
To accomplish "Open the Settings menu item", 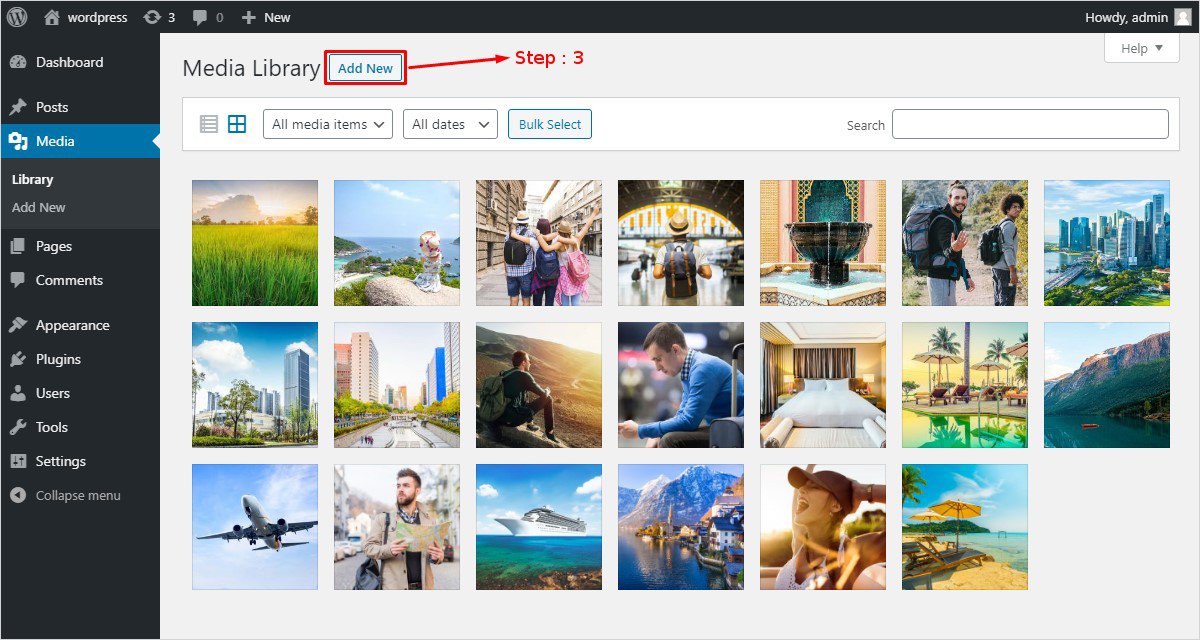I will point(60,461).
